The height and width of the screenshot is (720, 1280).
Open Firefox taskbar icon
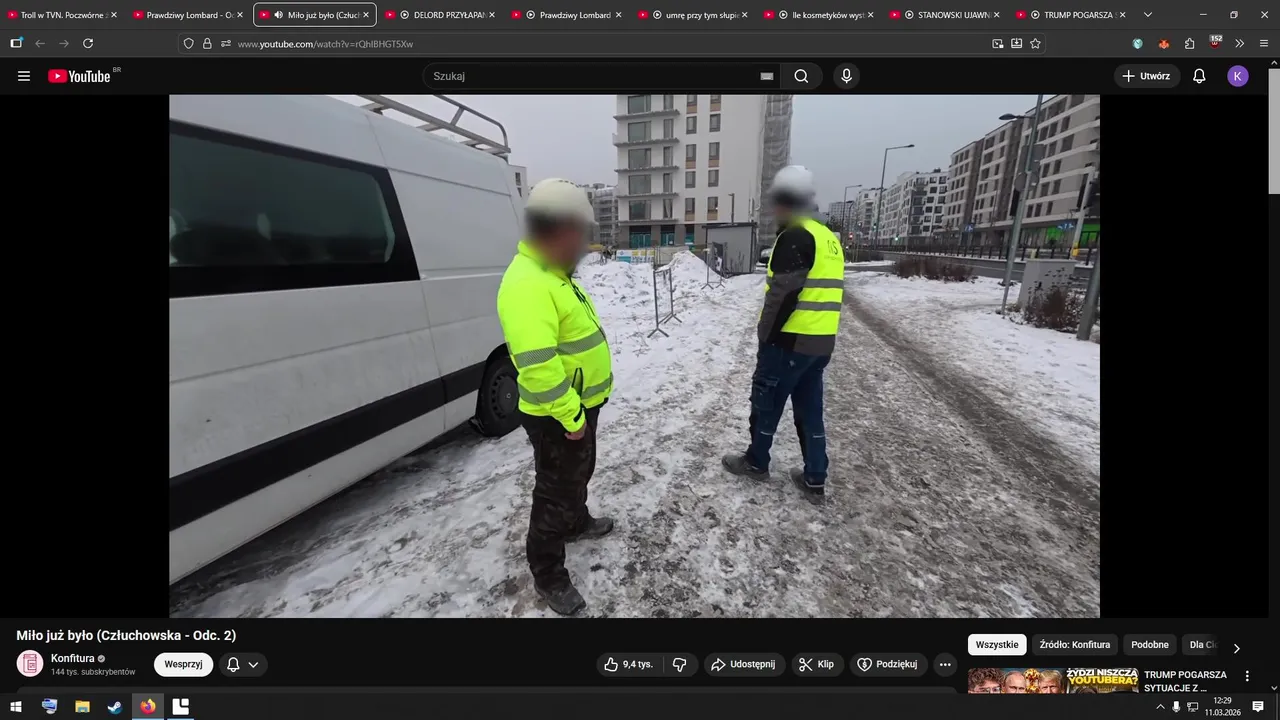tap(148, 706)
